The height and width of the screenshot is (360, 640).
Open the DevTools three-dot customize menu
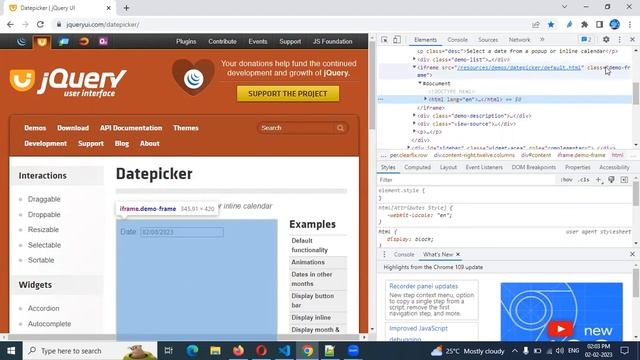(620, 40)
